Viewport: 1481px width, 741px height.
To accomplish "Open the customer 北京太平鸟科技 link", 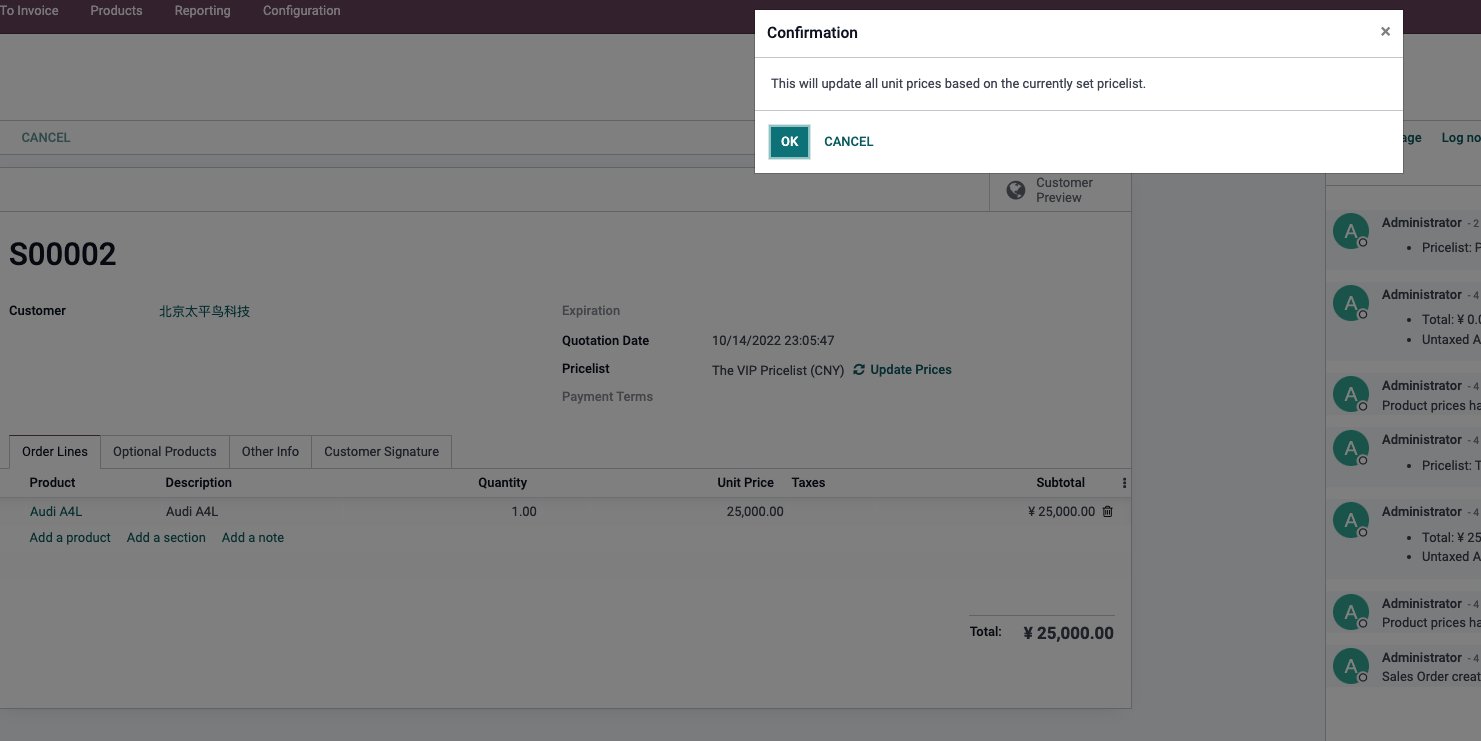I will 204,312.
